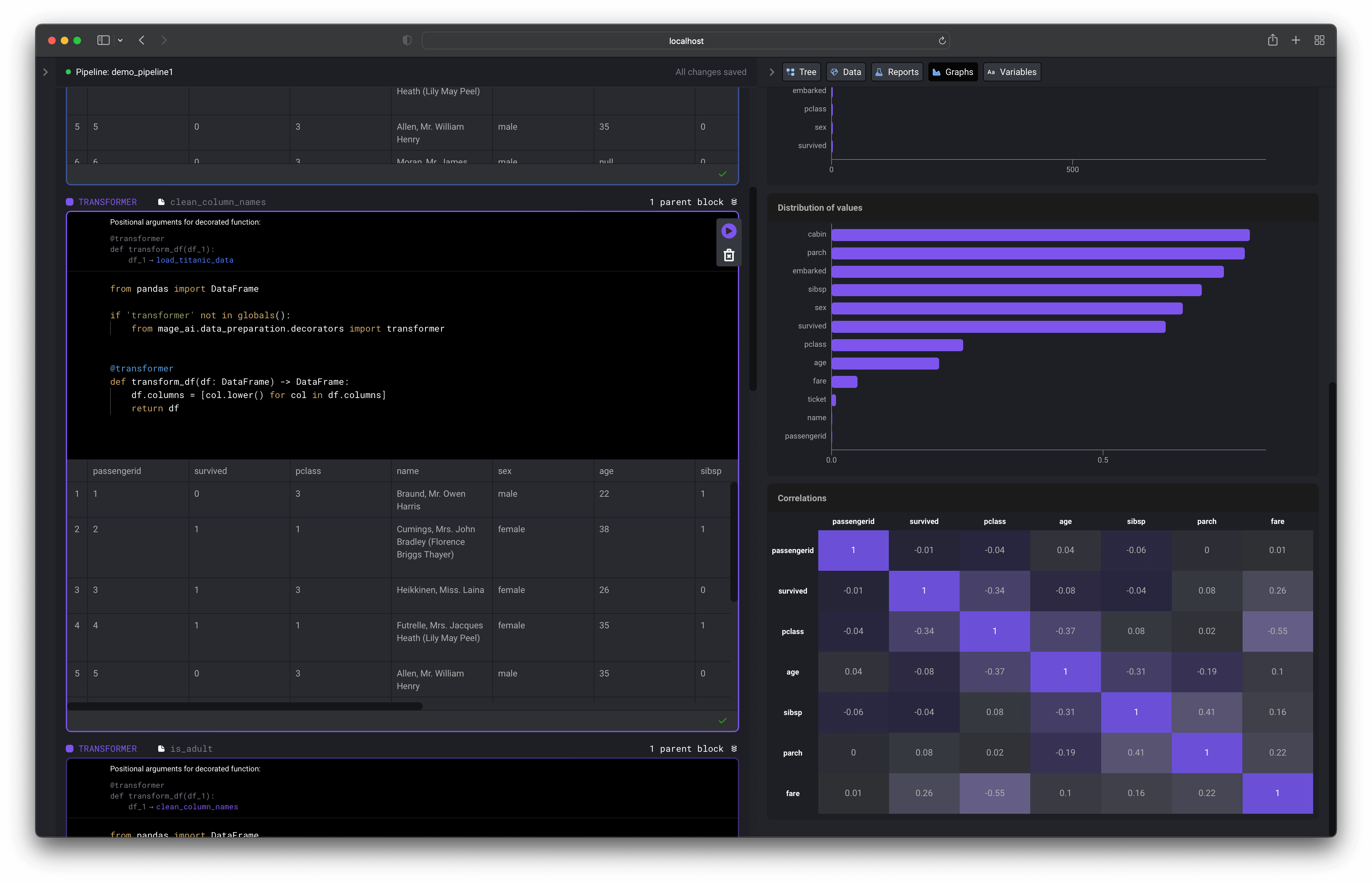Click the file icon beside is_adult
Screen dimensions: 1372x884
pyautogui.click(x=161, y=749)
